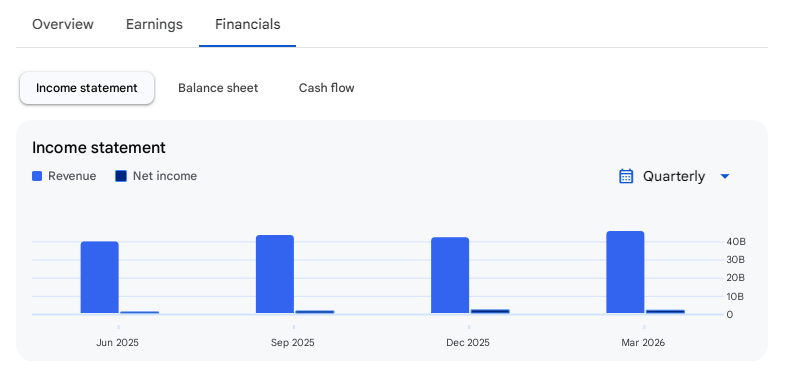786x380 pixels.
Task: Open the Earnings tab
Action: [154, 24]
